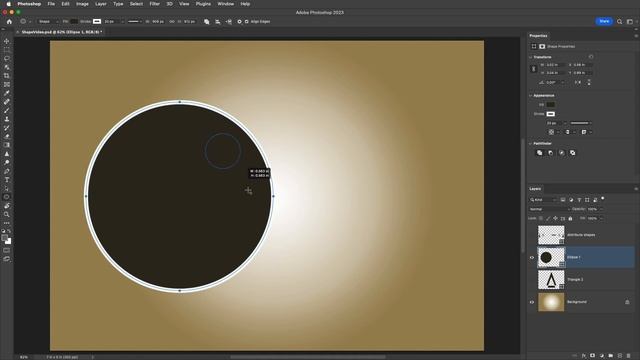This screenshot has width=640, height=360.
Task: Select the Eraser tool
Action: click(x=7, y=136)
